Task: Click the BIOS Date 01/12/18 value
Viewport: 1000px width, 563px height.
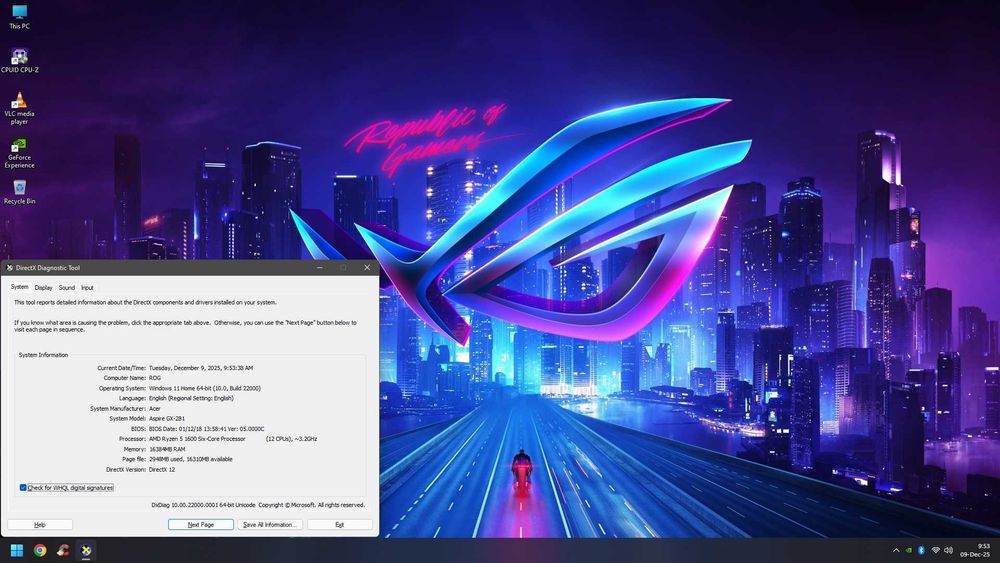Action: click(207, 429)
